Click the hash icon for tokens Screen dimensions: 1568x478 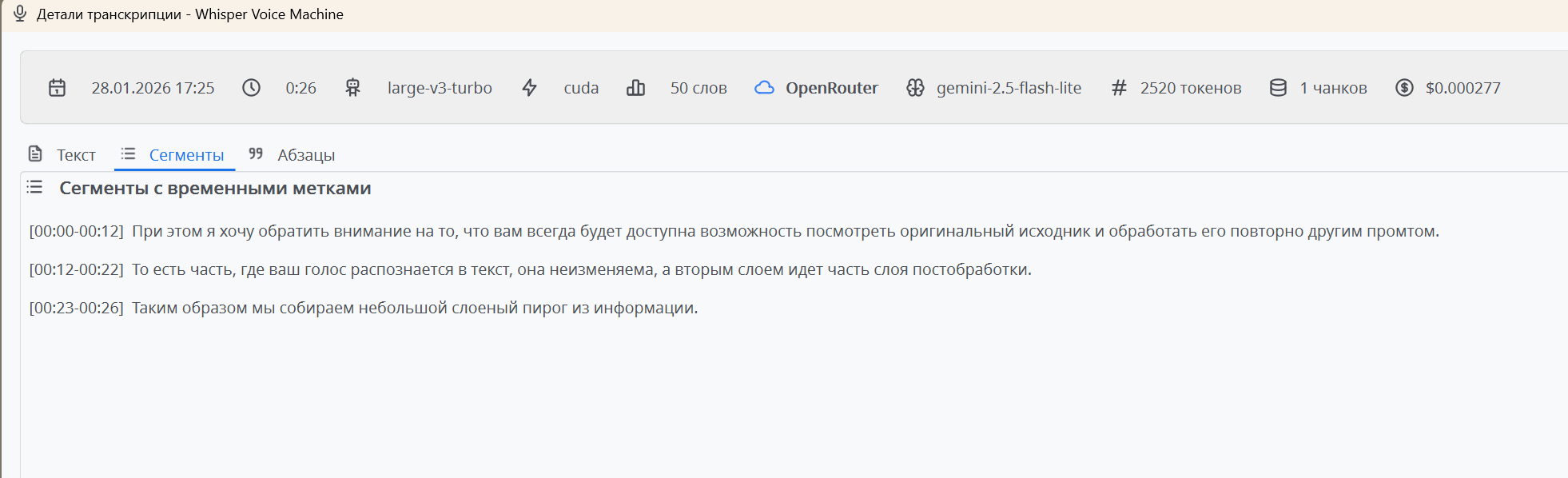[x=1119, y=88]
